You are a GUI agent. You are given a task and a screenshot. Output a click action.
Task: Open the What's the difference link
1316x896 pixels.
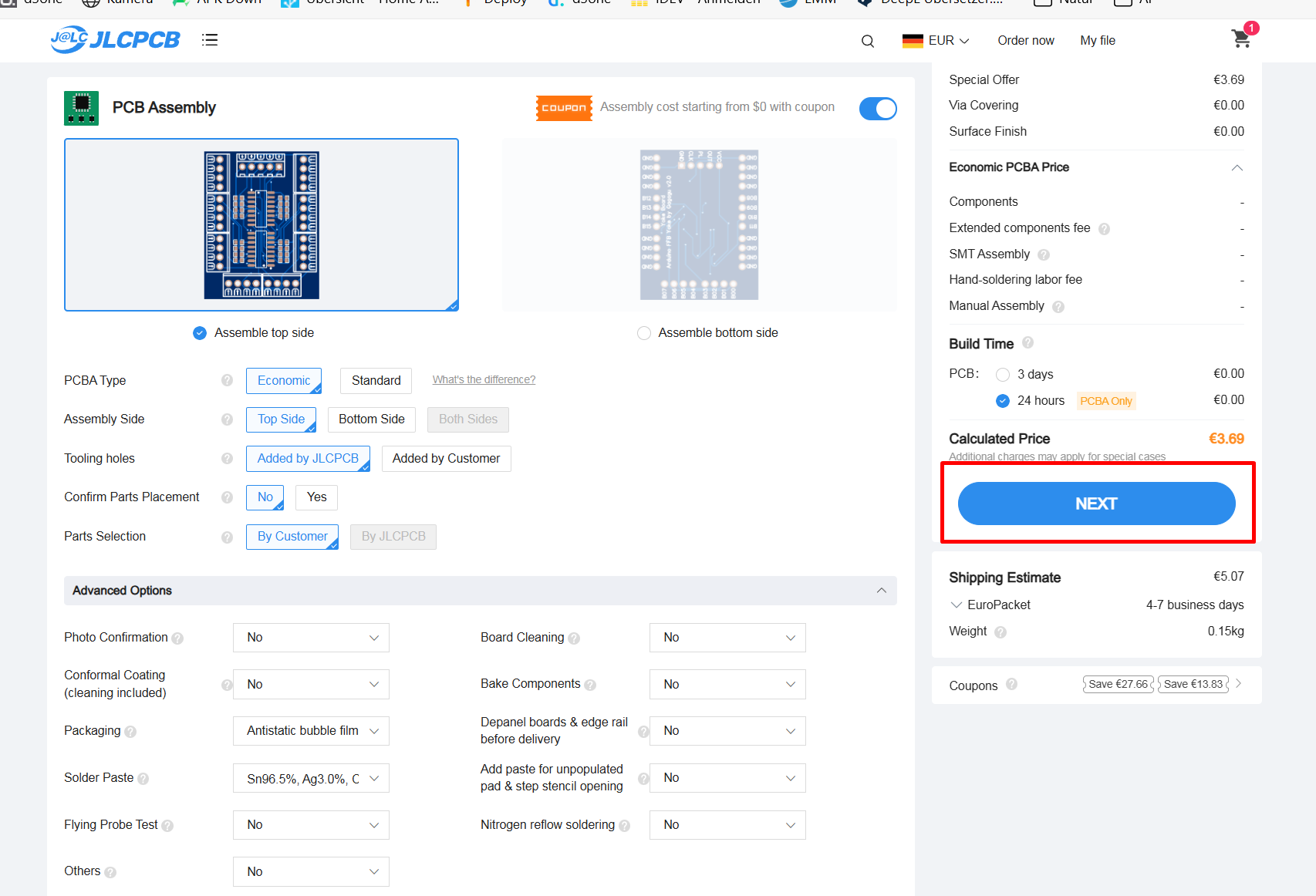484,379
